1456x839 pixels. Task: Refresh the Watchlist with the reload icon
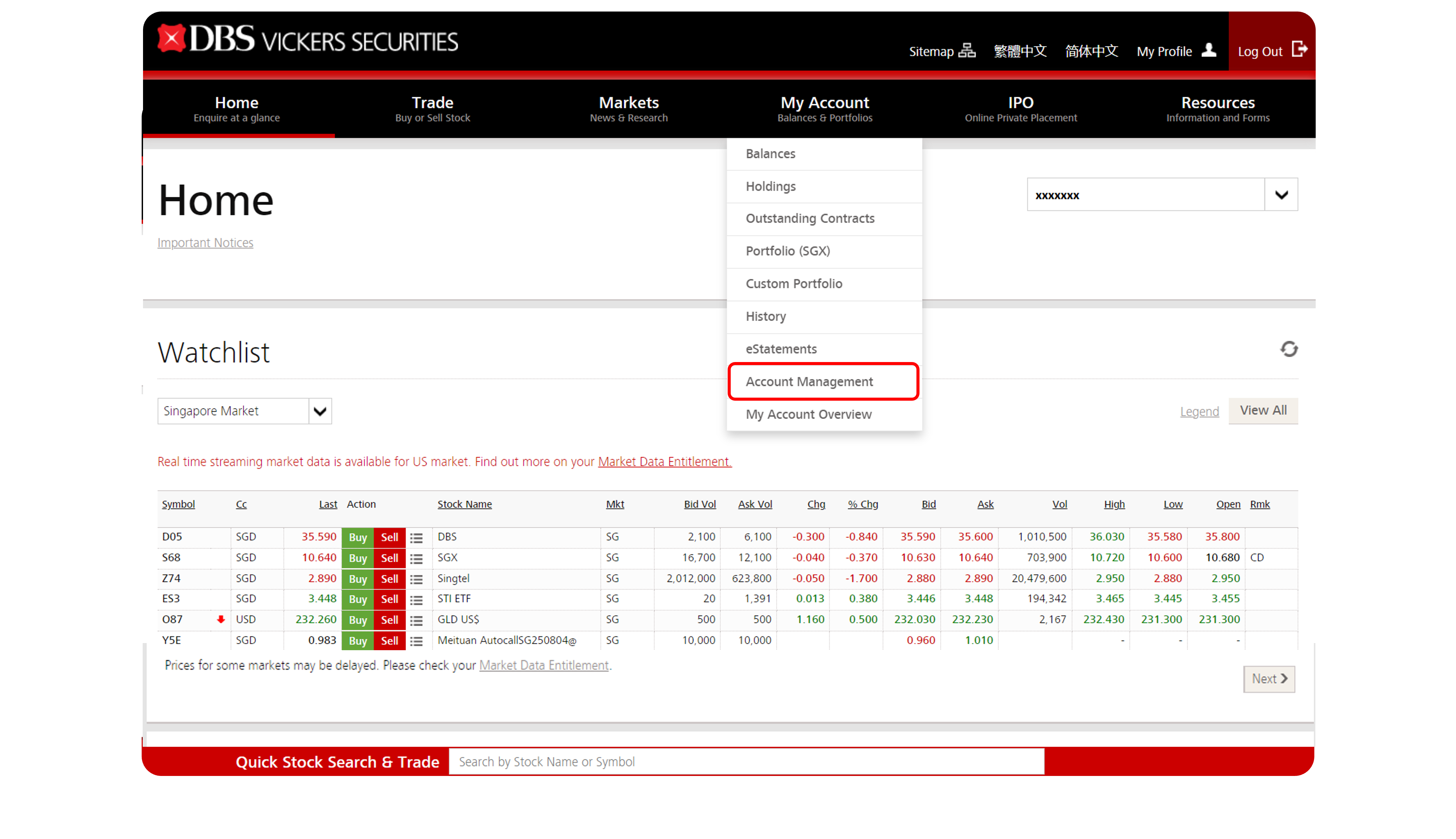pyautogui.click(x=1289, y=349)
